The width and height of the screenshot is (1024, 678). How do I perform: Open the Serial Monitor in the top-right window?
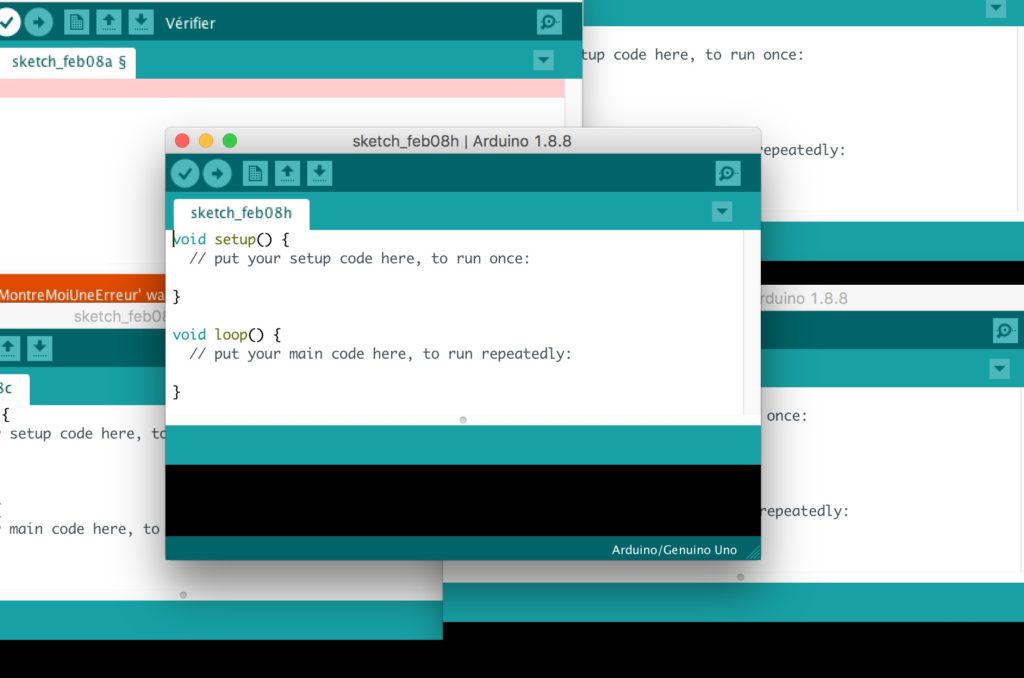click(996, 9)
